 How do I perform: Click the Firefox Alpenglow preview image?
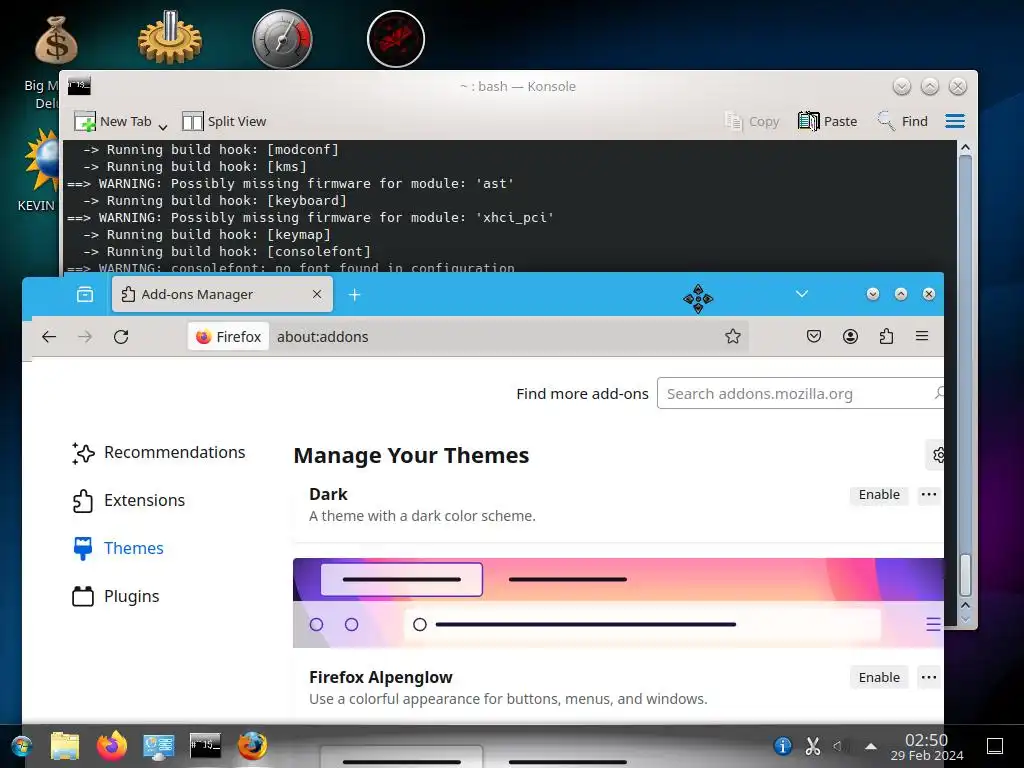click(x=618, y=603)
